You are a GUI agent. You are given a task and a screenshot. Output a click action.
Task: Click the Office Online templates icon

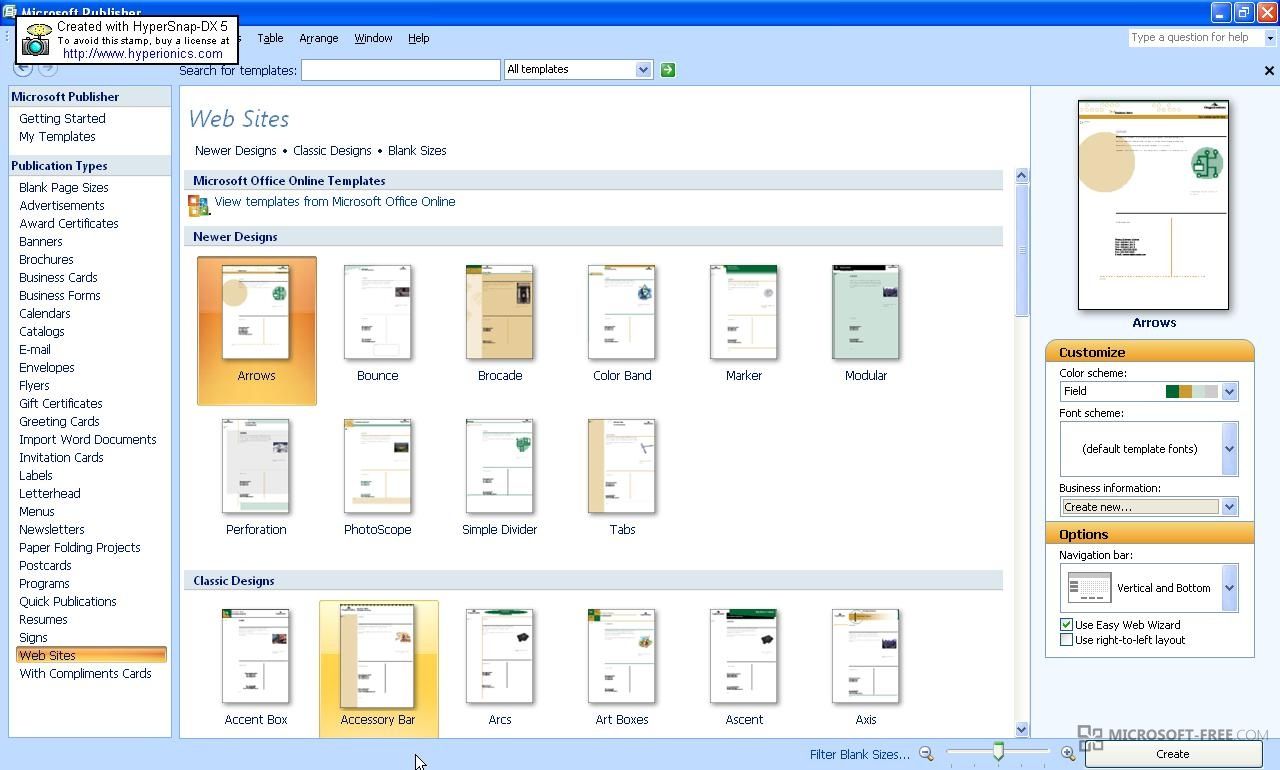click(198, 204)
